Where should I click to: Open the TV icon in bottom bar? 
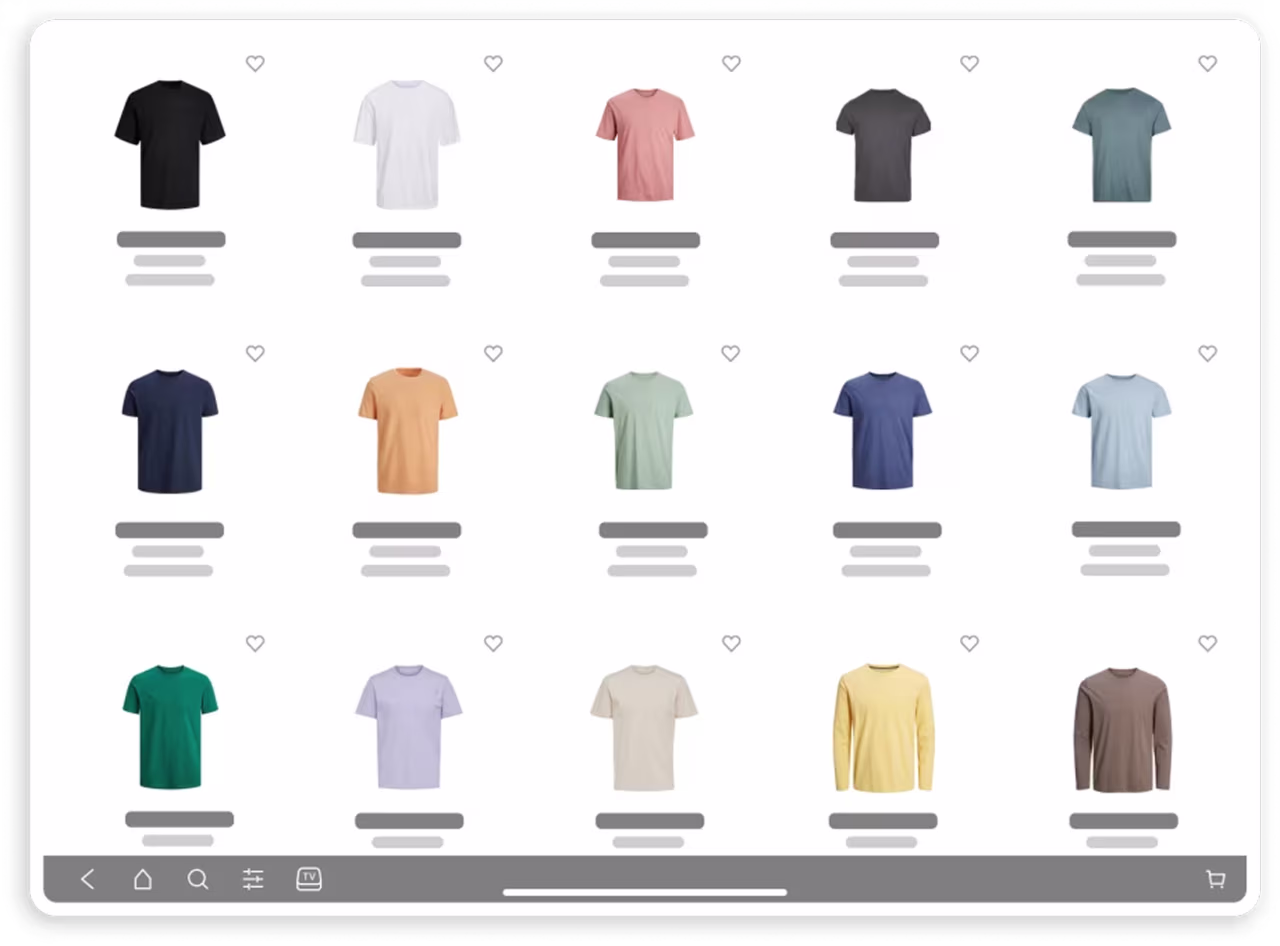point(309,879)
